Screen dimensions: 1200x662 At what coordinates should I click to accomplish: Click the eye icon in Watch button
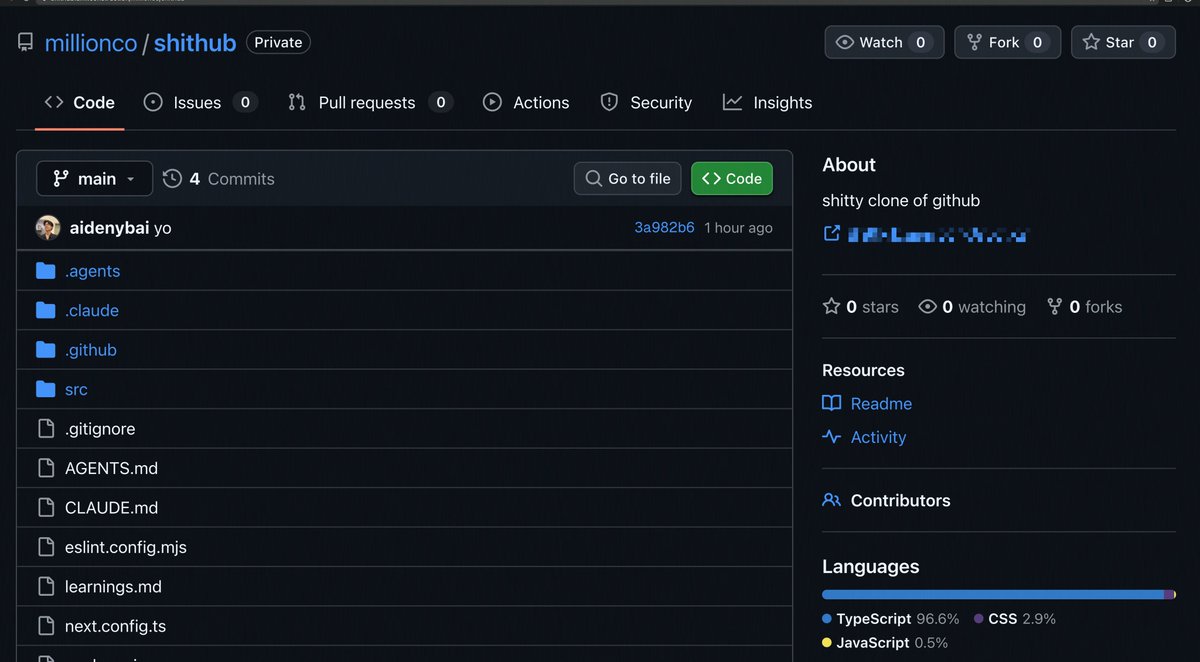845,42
